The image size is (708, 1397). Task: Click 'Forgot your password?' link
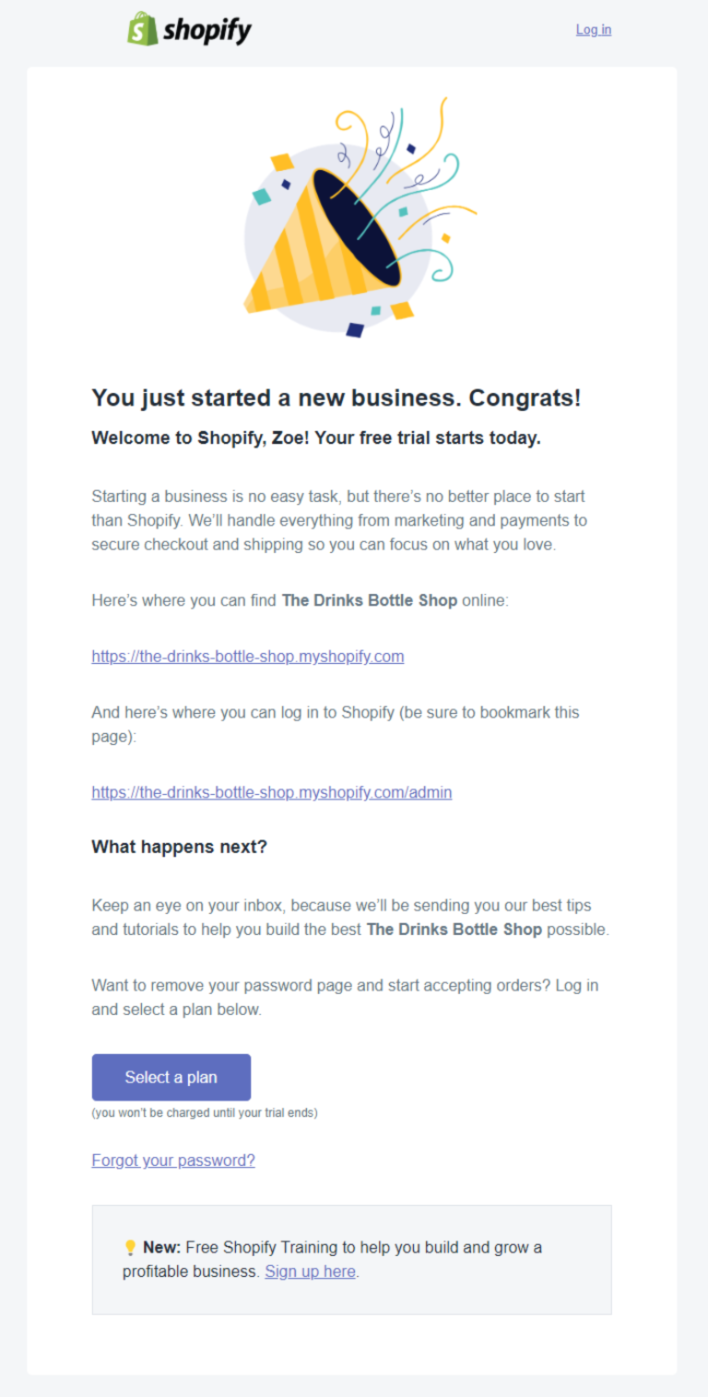point(172,1160)
